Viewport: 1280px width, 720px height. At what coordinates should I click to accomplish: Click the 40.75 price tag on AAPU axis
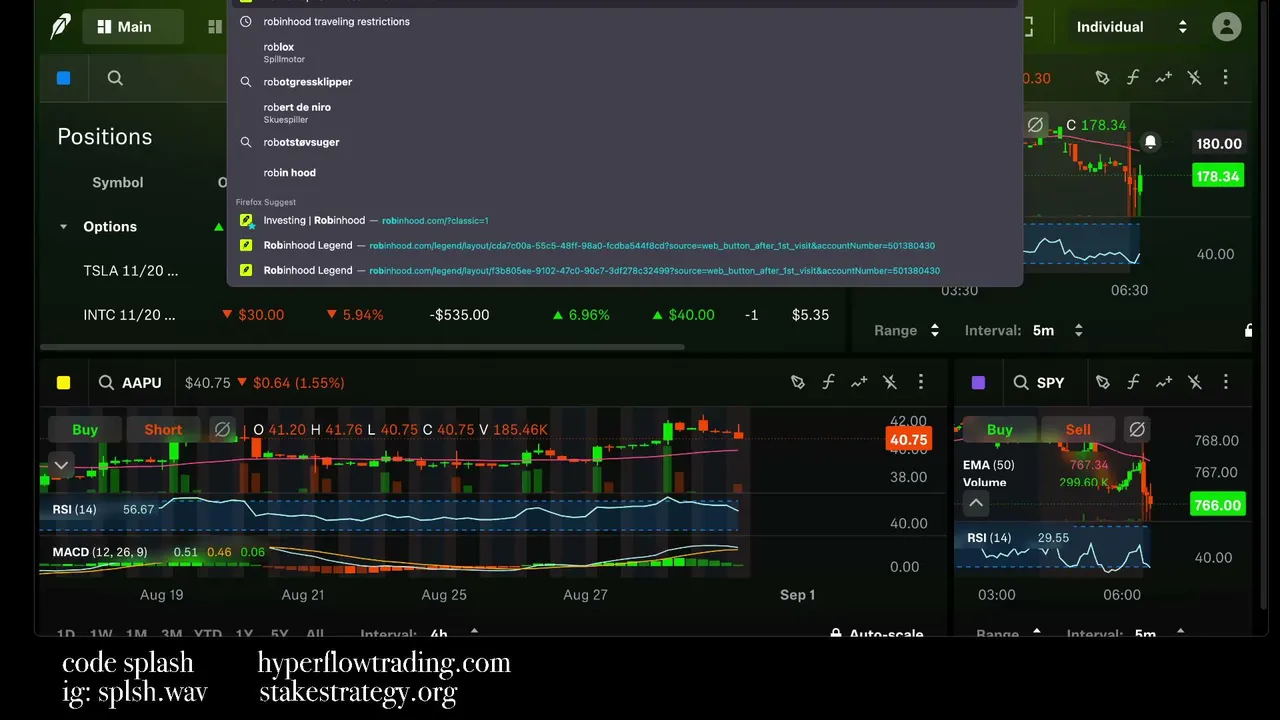[908, 439]
